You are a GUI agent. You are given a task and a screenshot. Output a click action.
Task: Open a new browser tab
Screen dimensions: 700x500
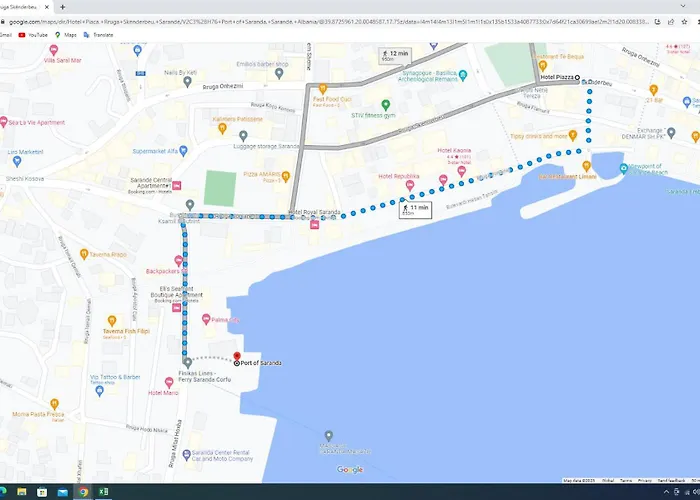pyautogui.click(x=62, y=6)
